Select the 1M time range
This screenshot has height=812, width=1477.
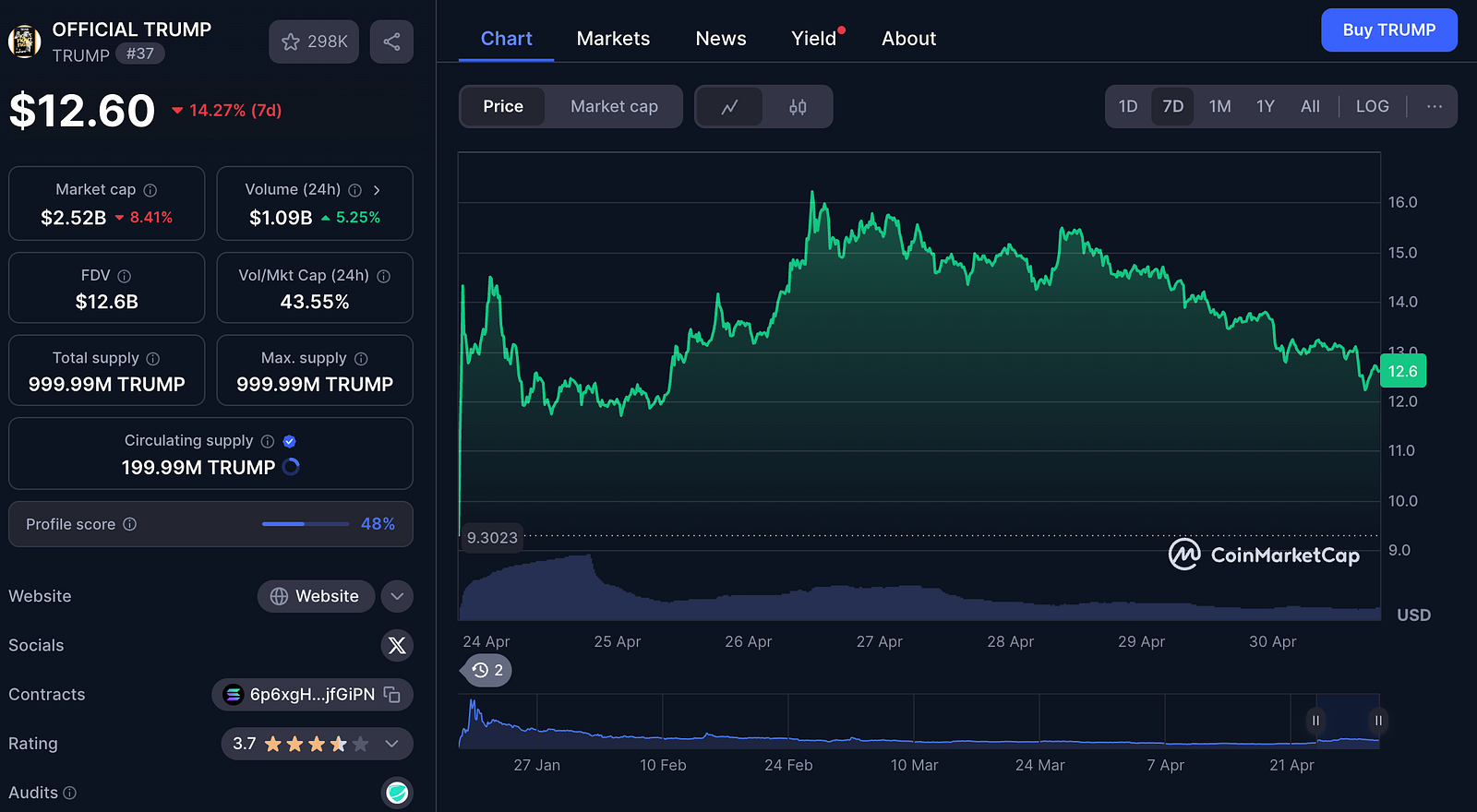coord(1219,107)
